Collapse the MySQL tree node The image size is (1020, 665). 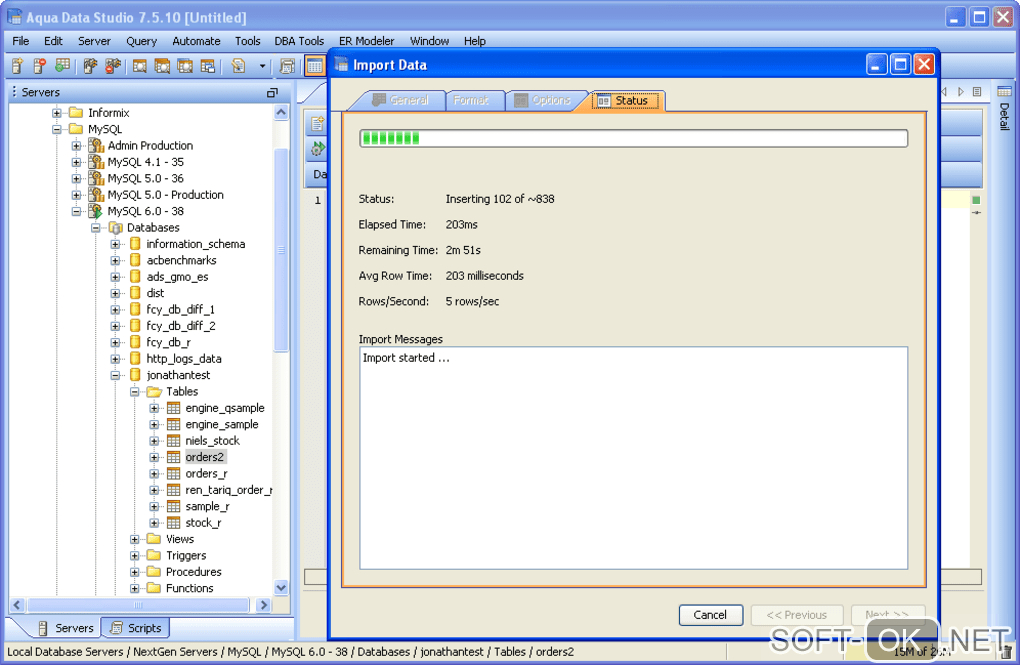coord(57,129)
